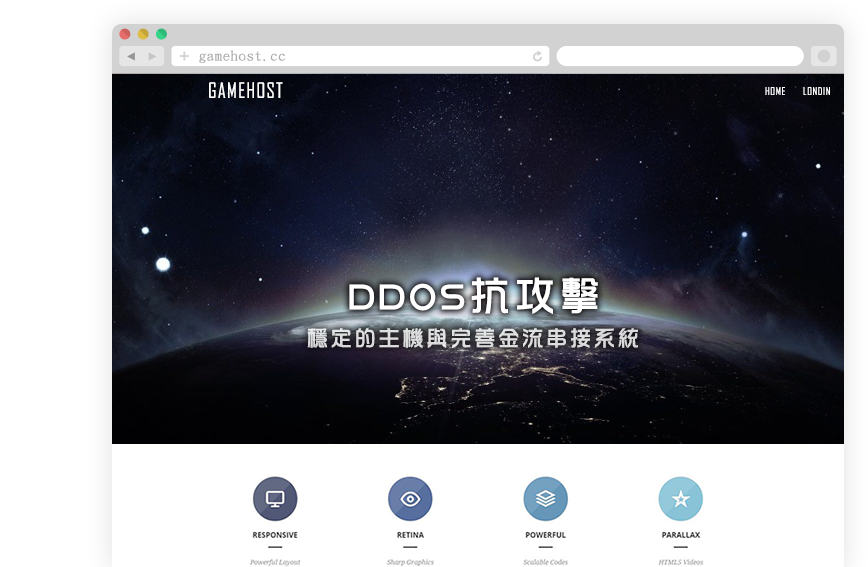868x567 pixels.
Task: Select the RESPONSIVE feature label
Action: (275, 535)
